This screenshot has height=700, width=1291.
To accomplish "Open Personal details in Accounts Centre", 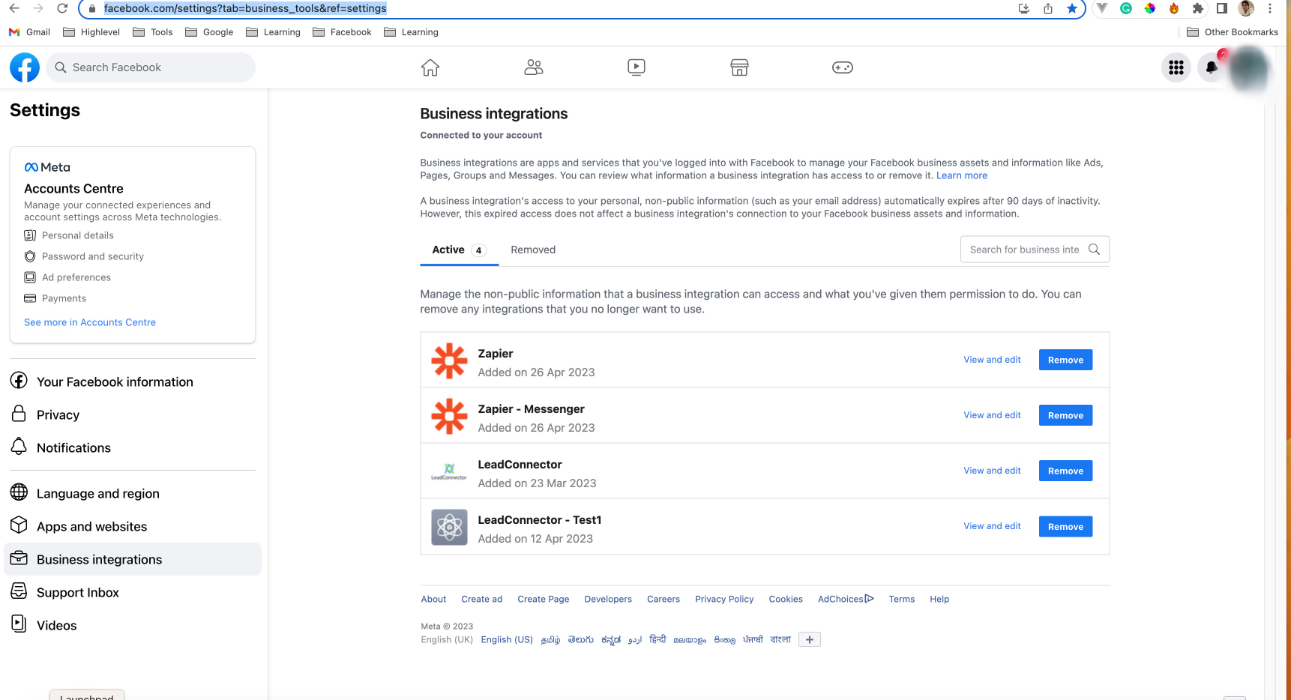I will coord(69,236).
